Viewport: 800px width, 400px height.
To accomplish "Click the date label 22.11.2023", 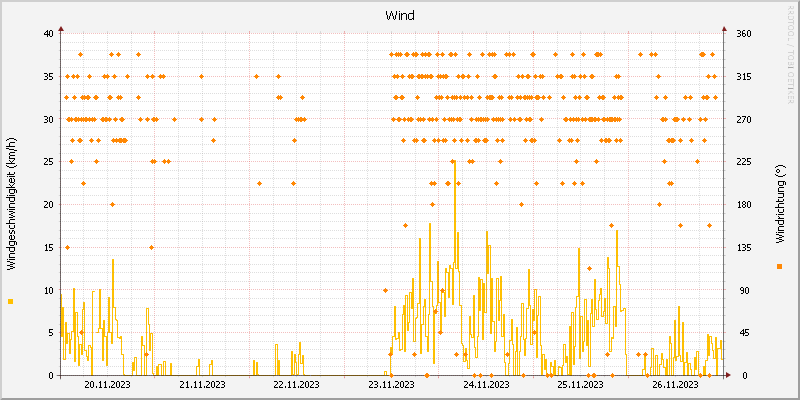I will coord(296,385).
